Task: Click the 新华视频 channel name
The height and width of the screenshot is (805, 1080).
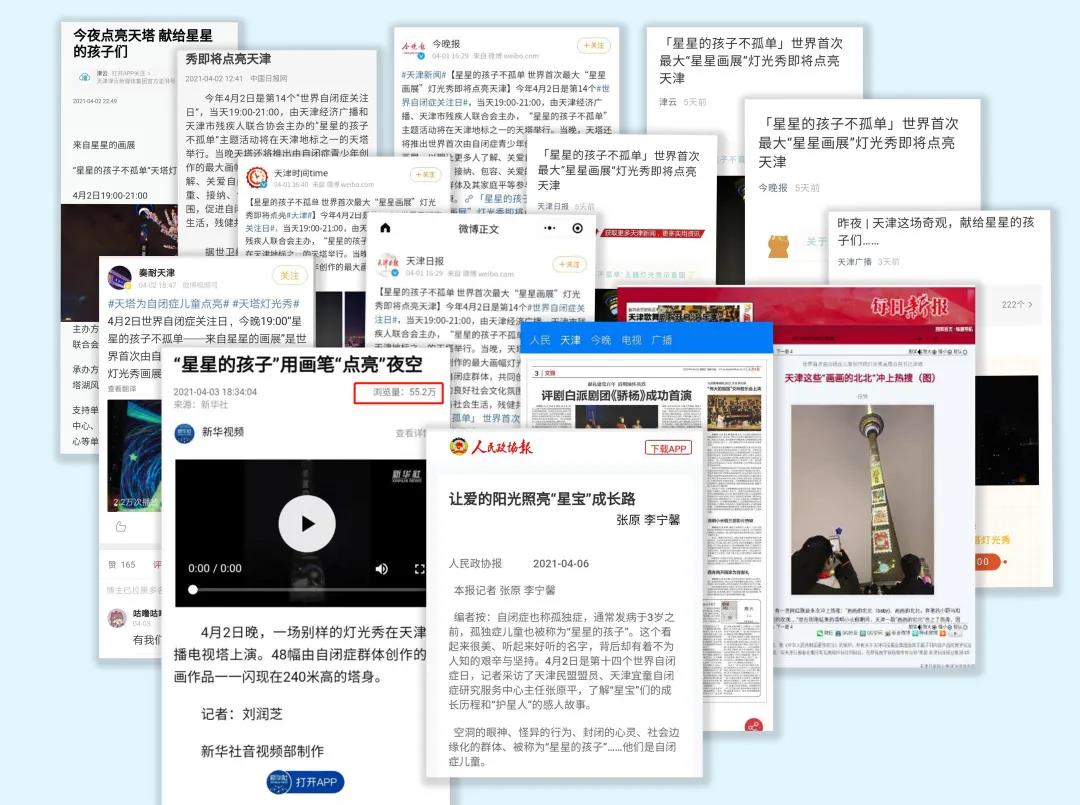Action: pyautogui.click(x=222, y=432)
